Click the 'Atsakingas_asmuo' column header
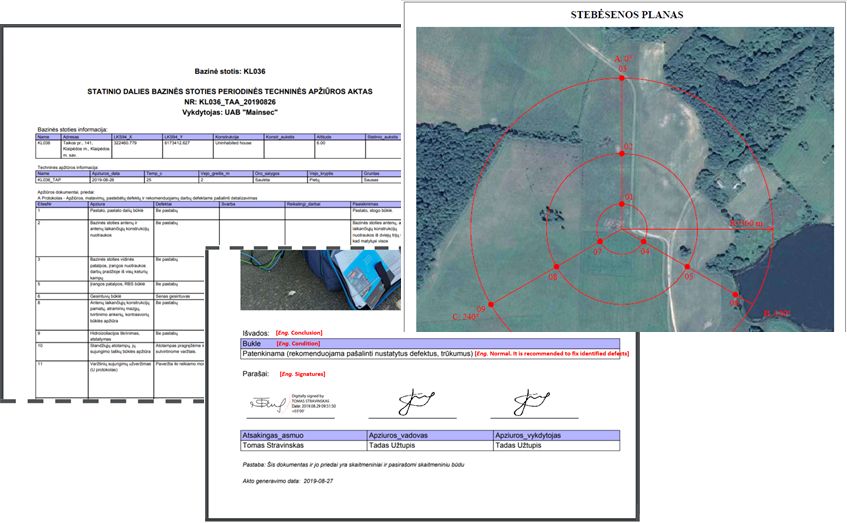This screenshot has width=847, height=523. click(304, 435)
